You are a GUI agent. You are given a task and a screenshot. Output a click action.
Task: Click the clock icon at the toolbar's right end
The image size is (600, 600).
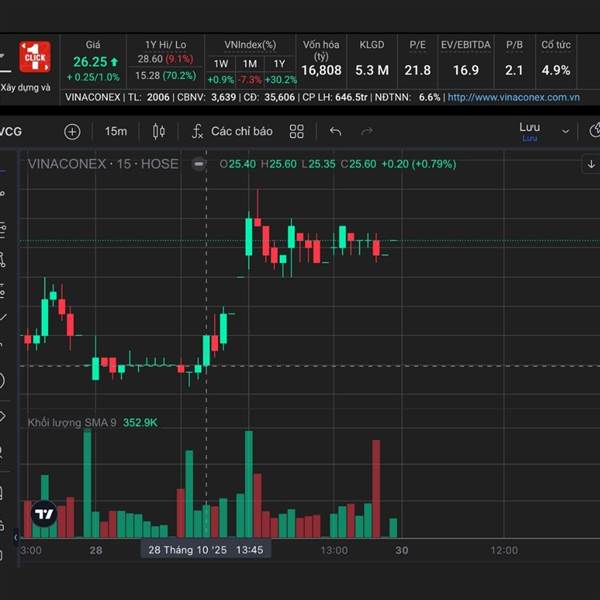tap(594, 131)
